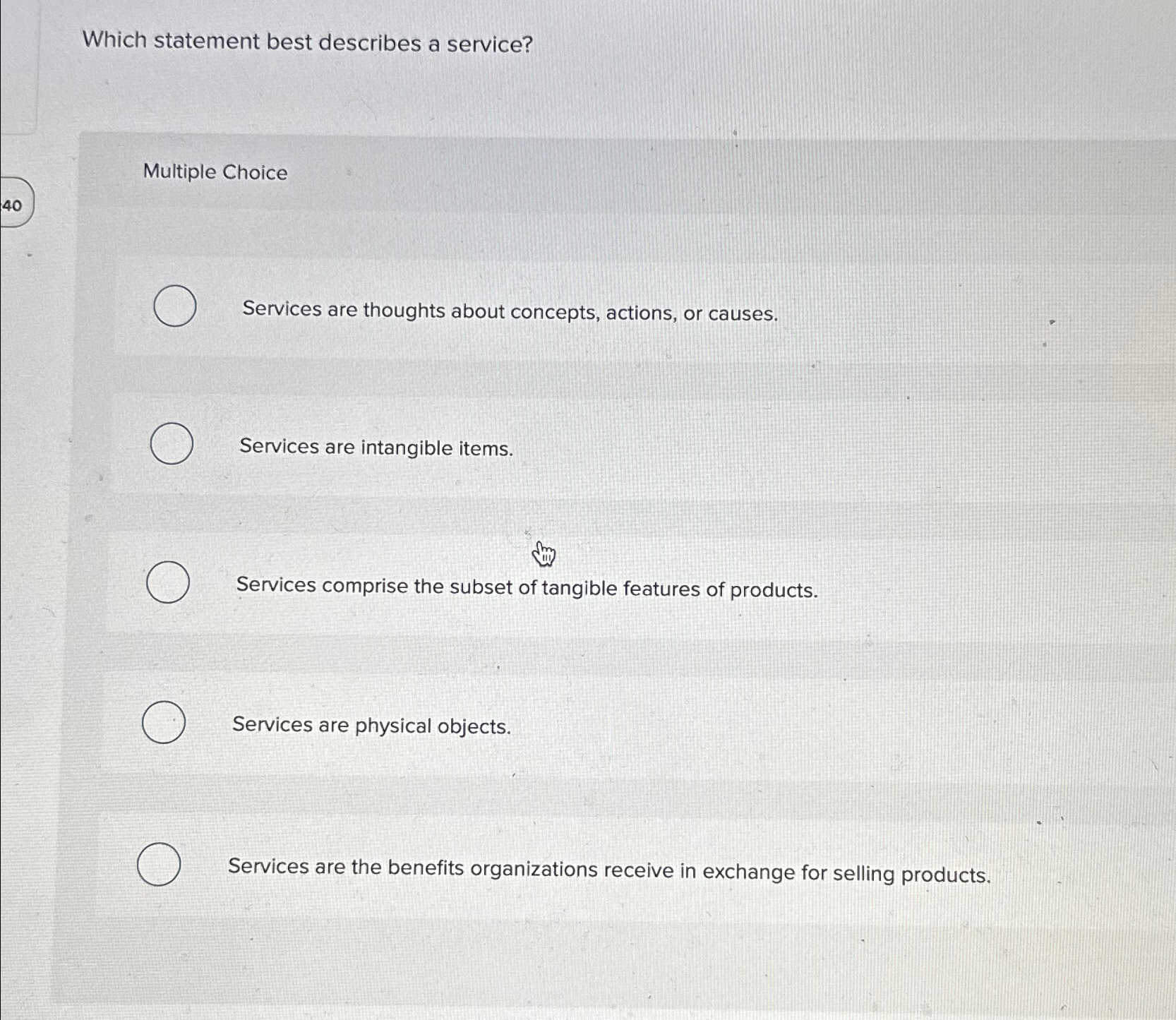Click the 'Multiple Choice' label
The height and width of the screenshot is (1020, 1176).
[212, 173]
